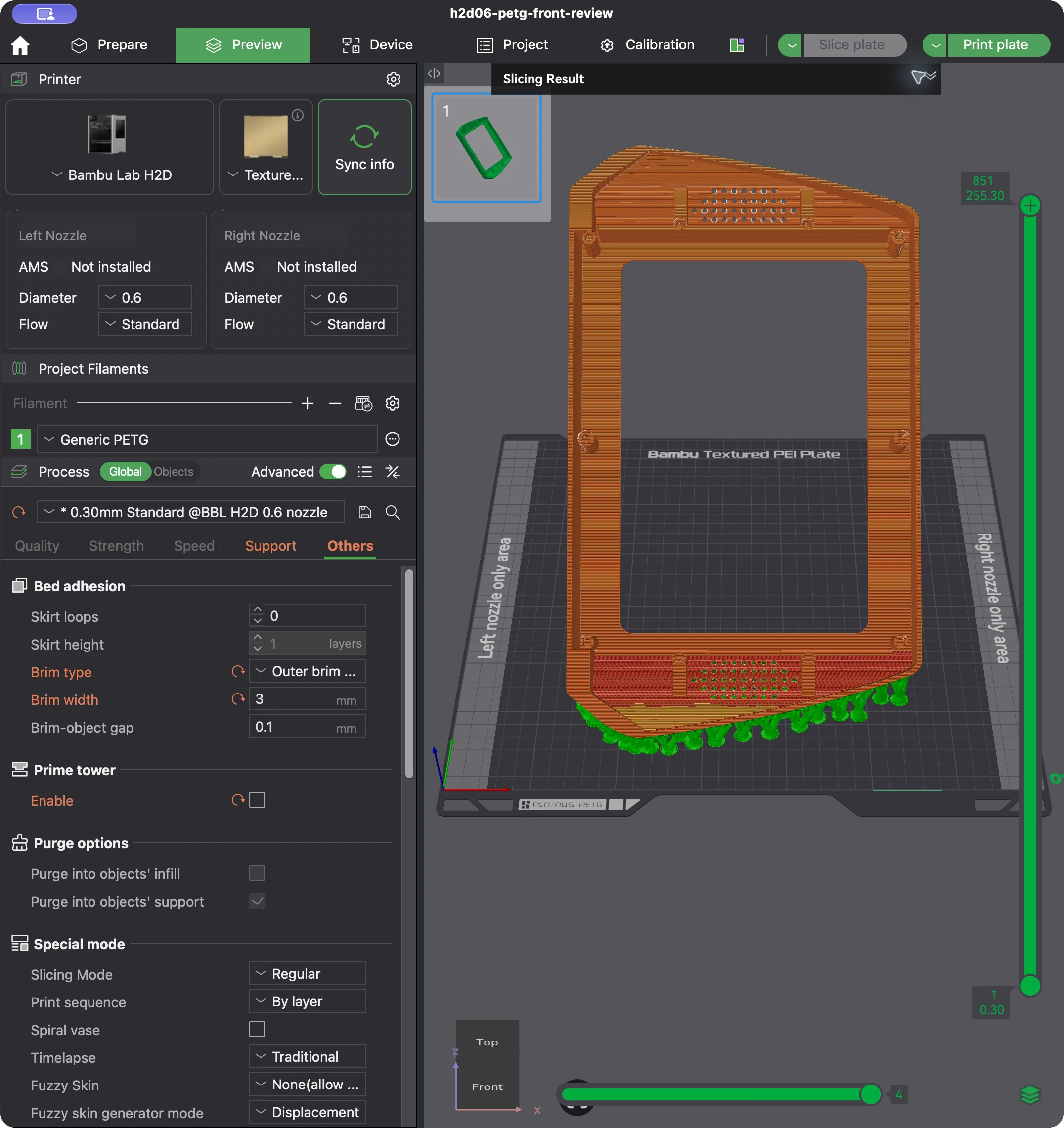
Task: Open the Timelapse dropdown
Action: (x=308, y=1056)
